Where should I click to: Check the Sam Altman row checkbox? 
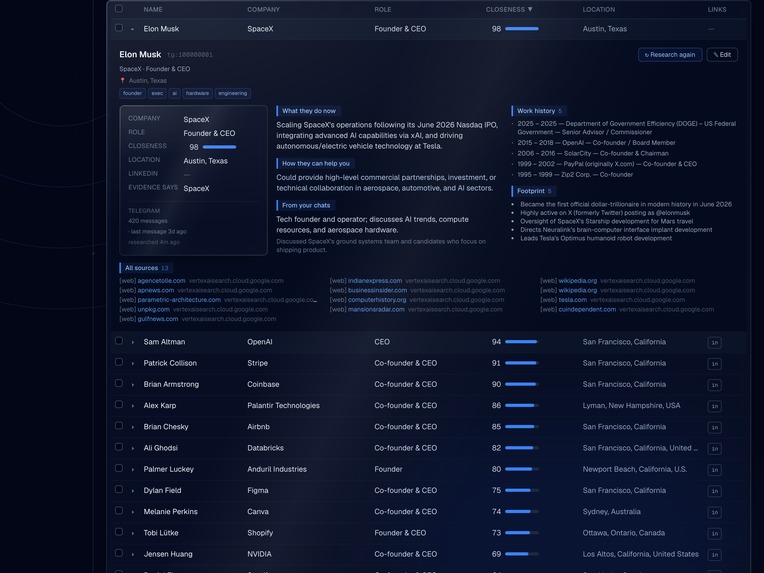click(119, 341)
